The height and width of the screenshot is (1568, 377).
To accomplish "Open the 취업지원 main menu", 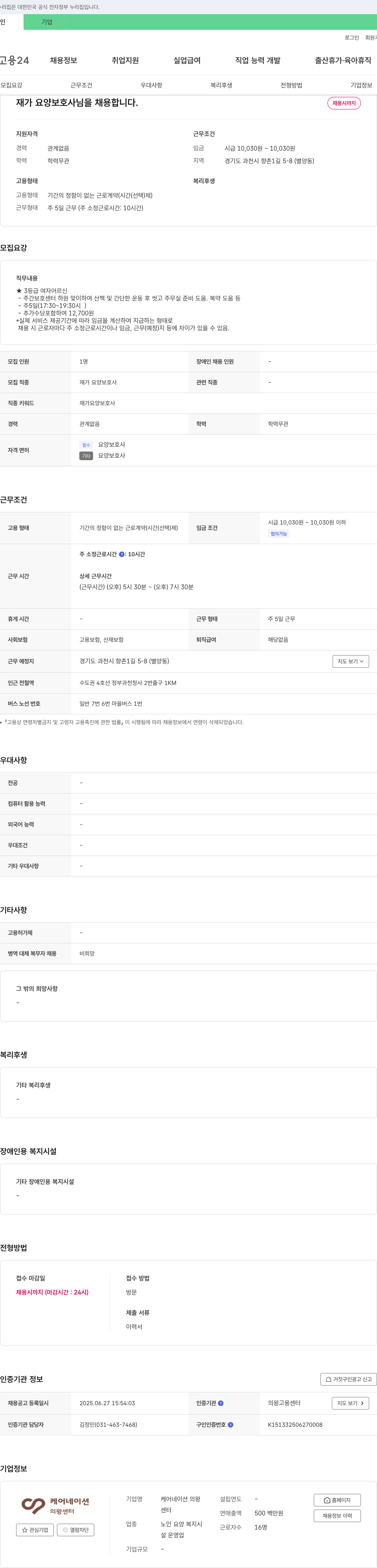I will (x=125, y=60).
